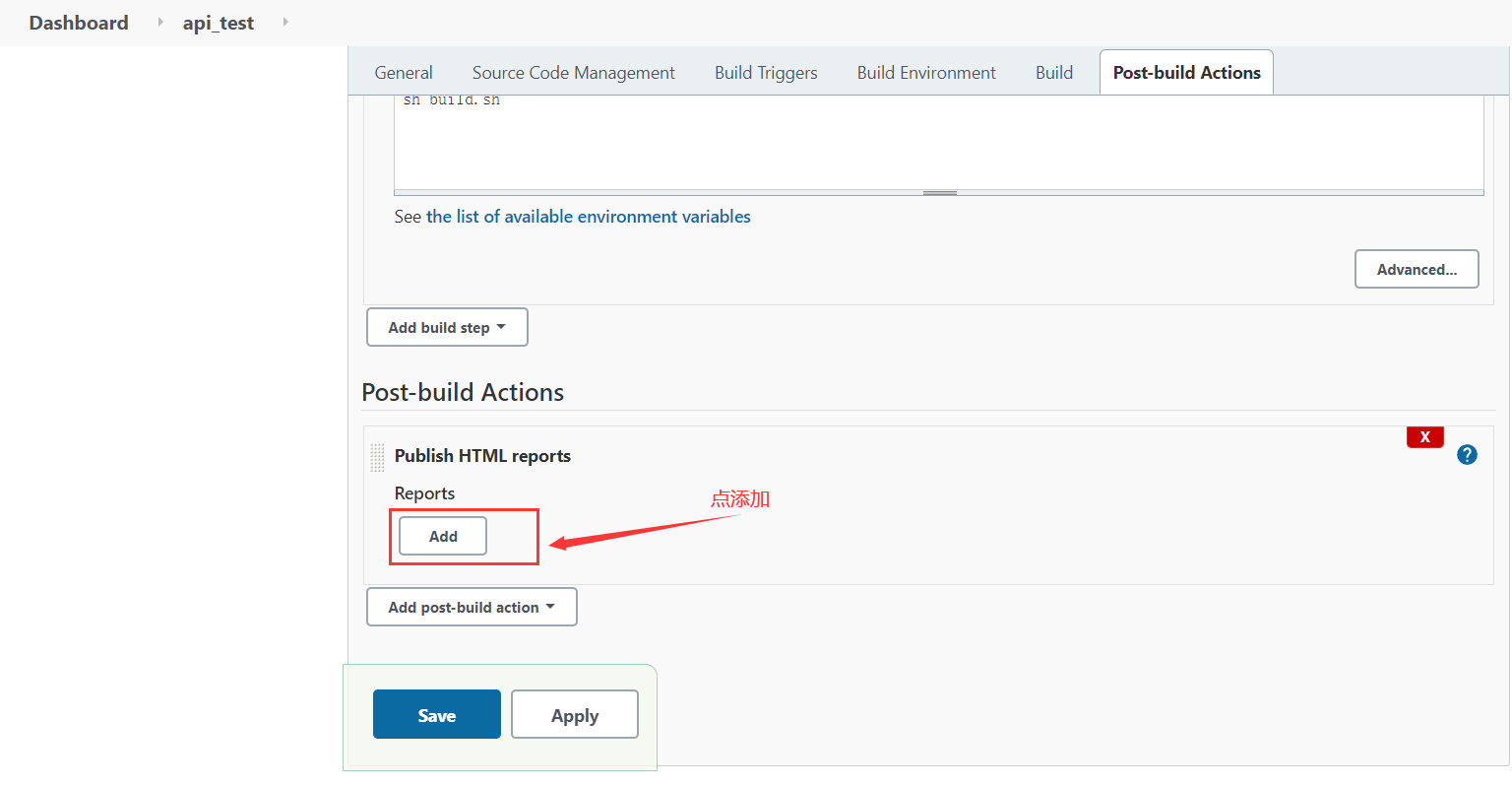Open the list of available environment variables link
The image size is (1512, 786).
point(588,217)
